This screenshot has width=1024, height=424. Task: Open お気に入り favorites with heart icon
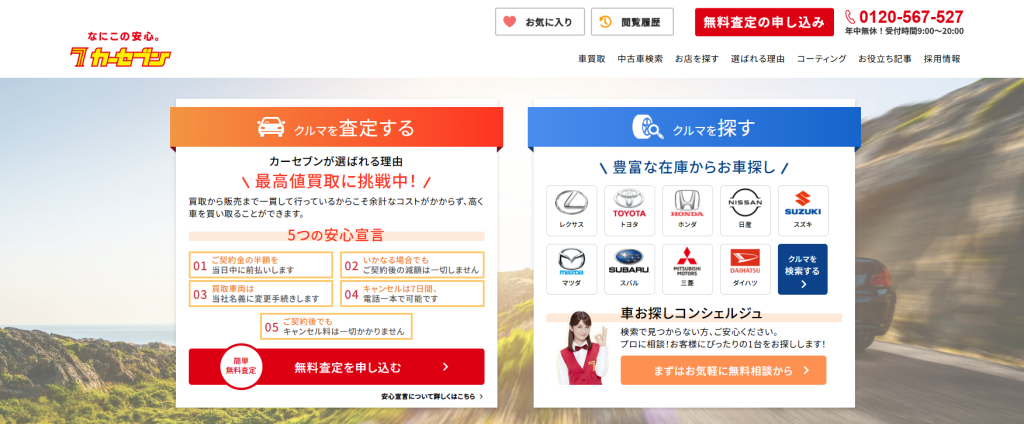[540, 21]
